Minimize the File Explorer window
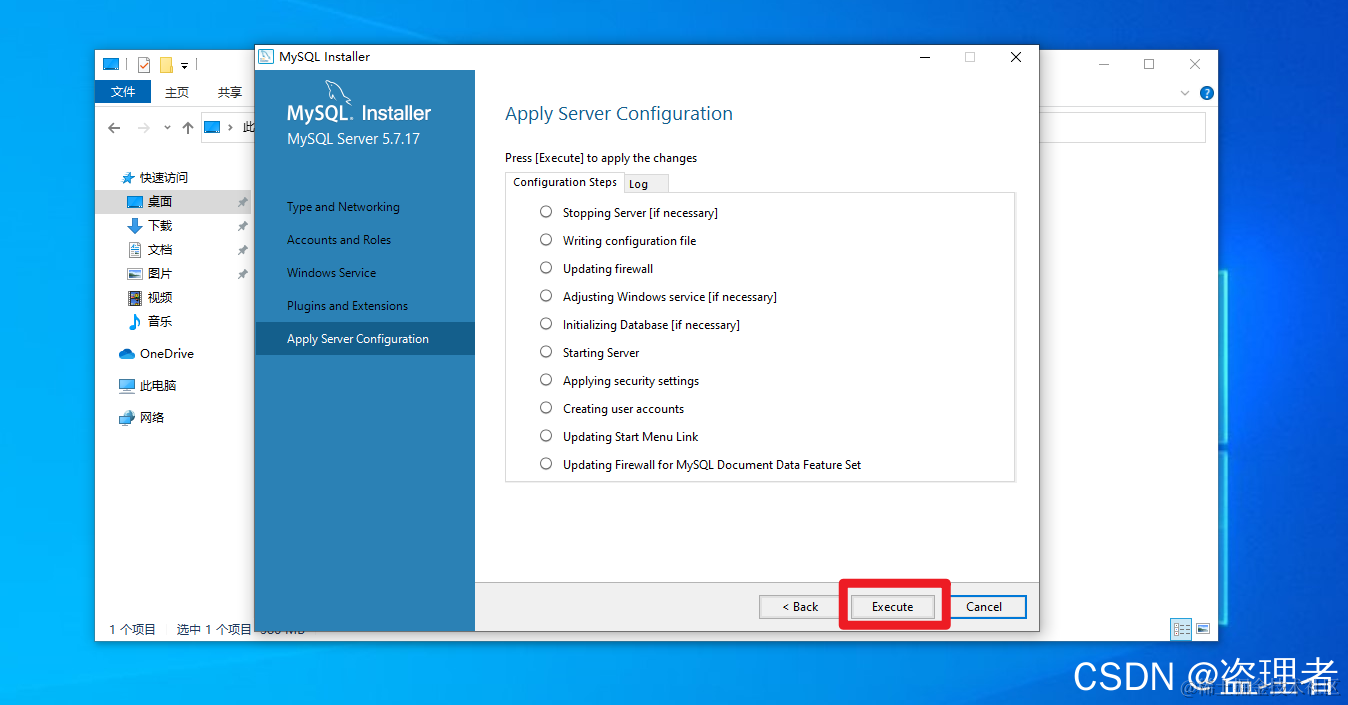 pos(1103,64)
